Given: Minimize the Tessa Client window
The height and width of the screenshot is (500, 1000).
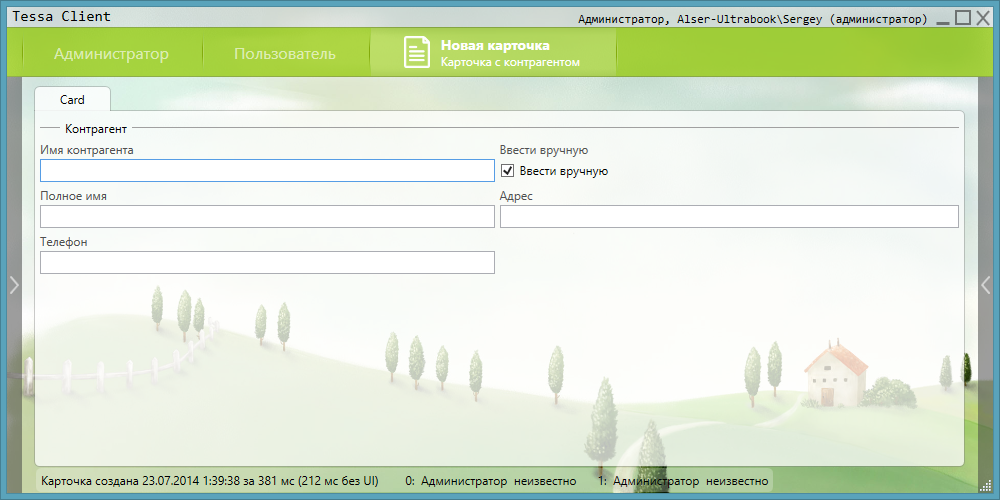Looking at the screenshot, I should click(942, 18).
